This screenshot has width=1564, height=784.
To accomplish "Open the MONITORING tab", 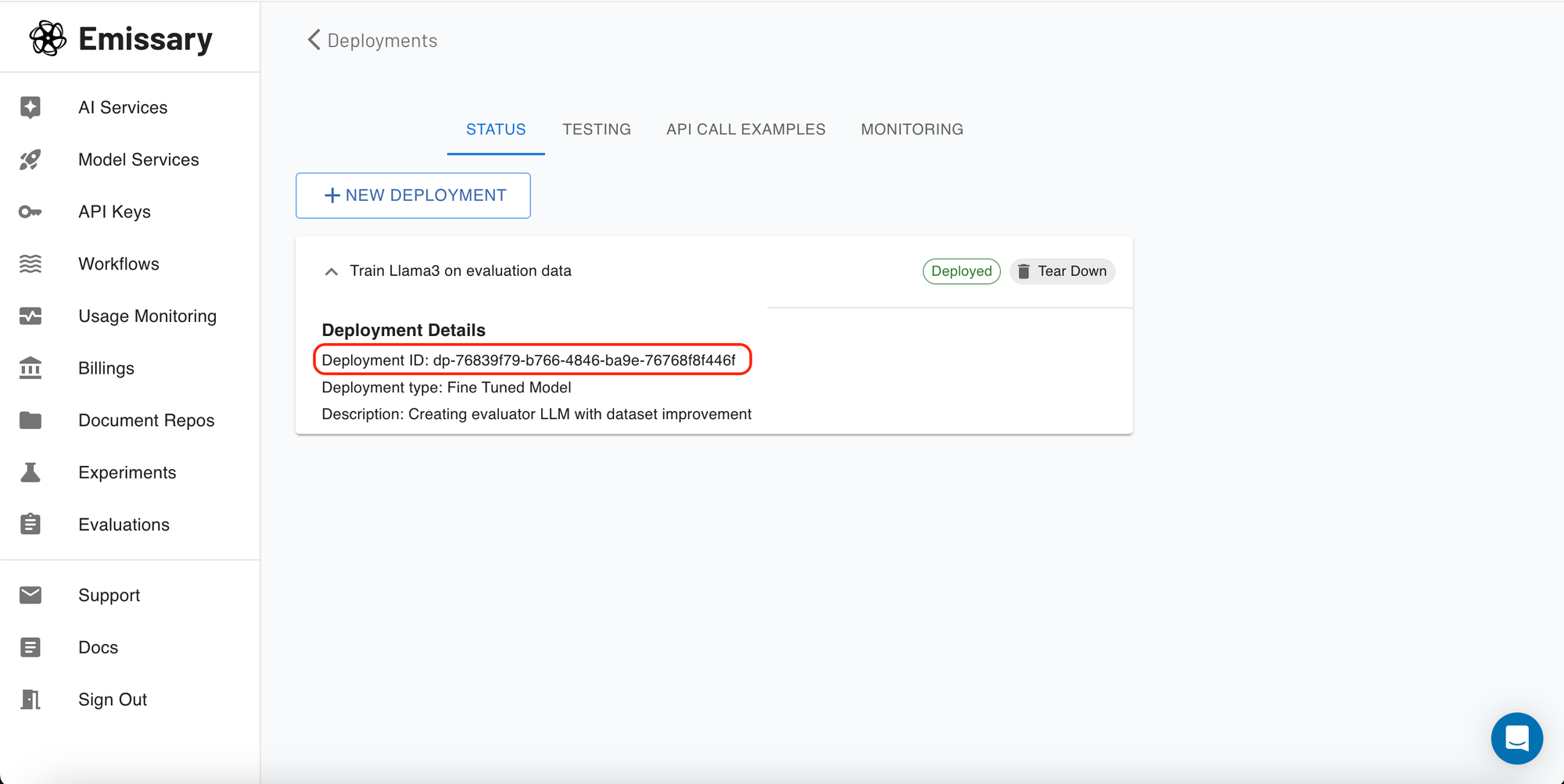I will click(912, 130).
